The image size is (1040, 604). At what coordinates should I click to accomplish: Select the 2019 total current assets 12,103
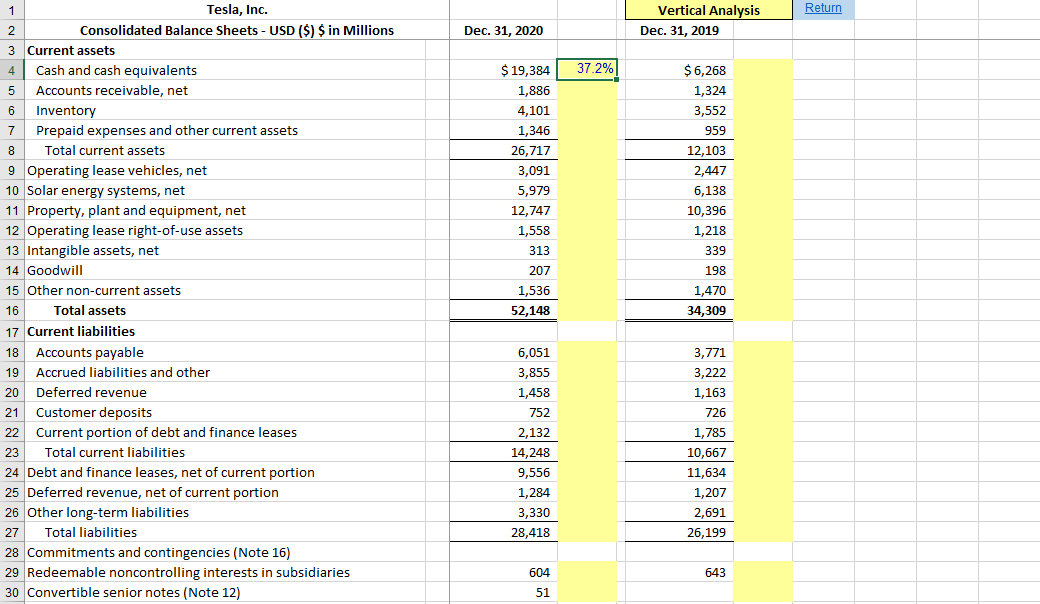(x=679, y=151)
